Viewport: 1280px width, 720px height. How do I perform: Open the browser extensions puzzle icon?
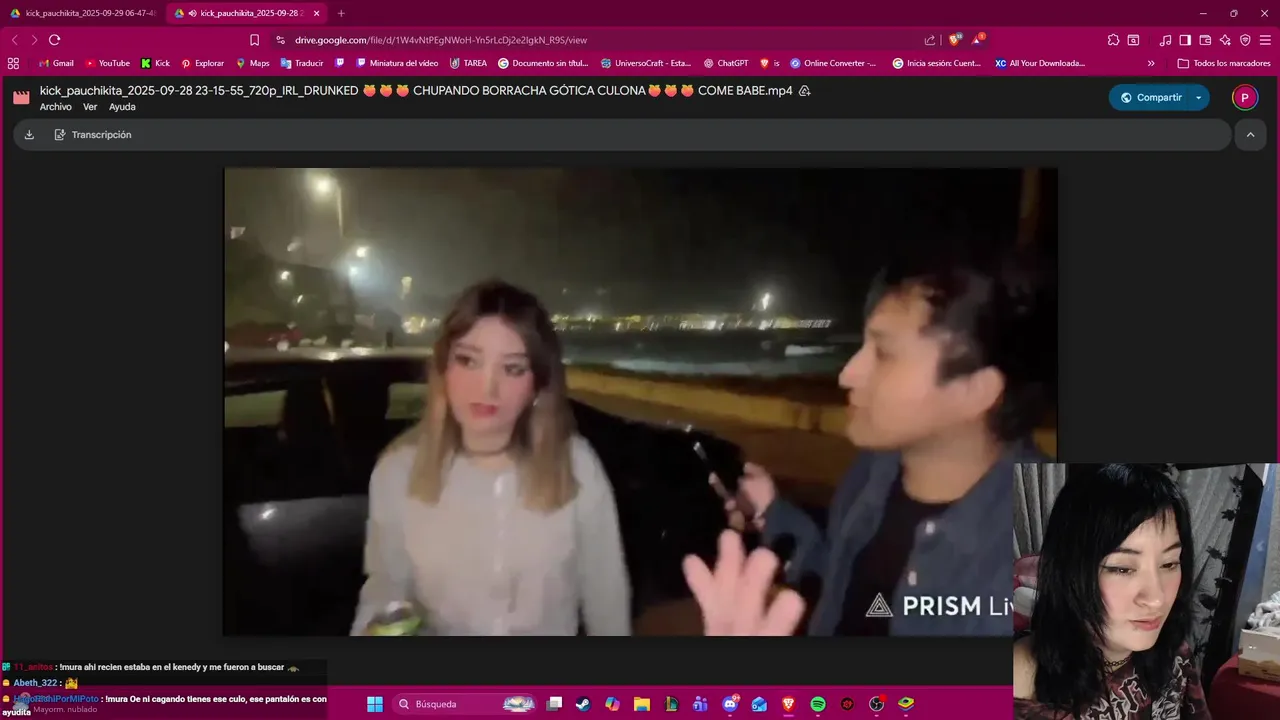1113,40
